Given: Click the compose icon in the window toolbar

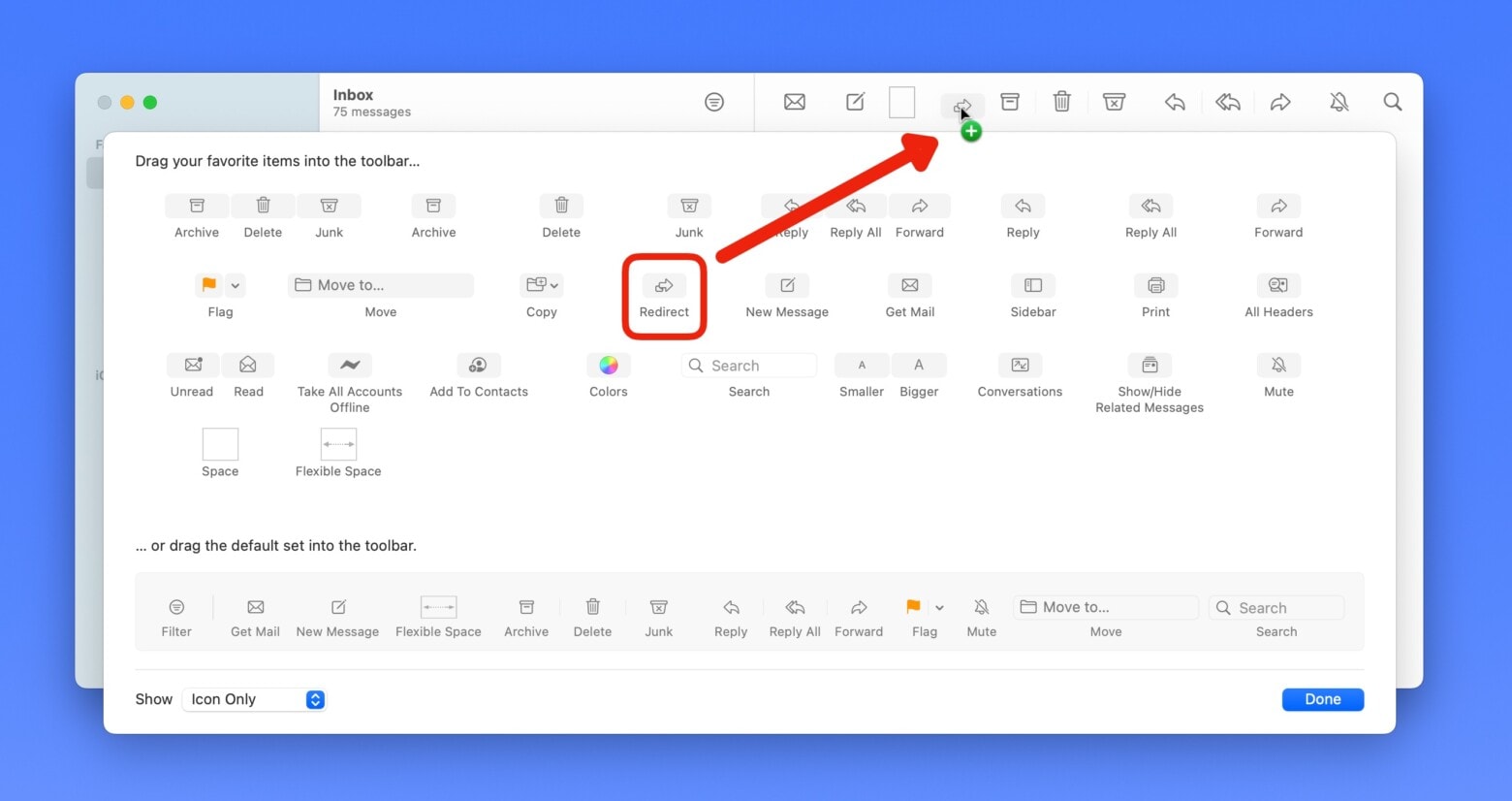Looking at the screenshot, I should [x=855, y=102].
